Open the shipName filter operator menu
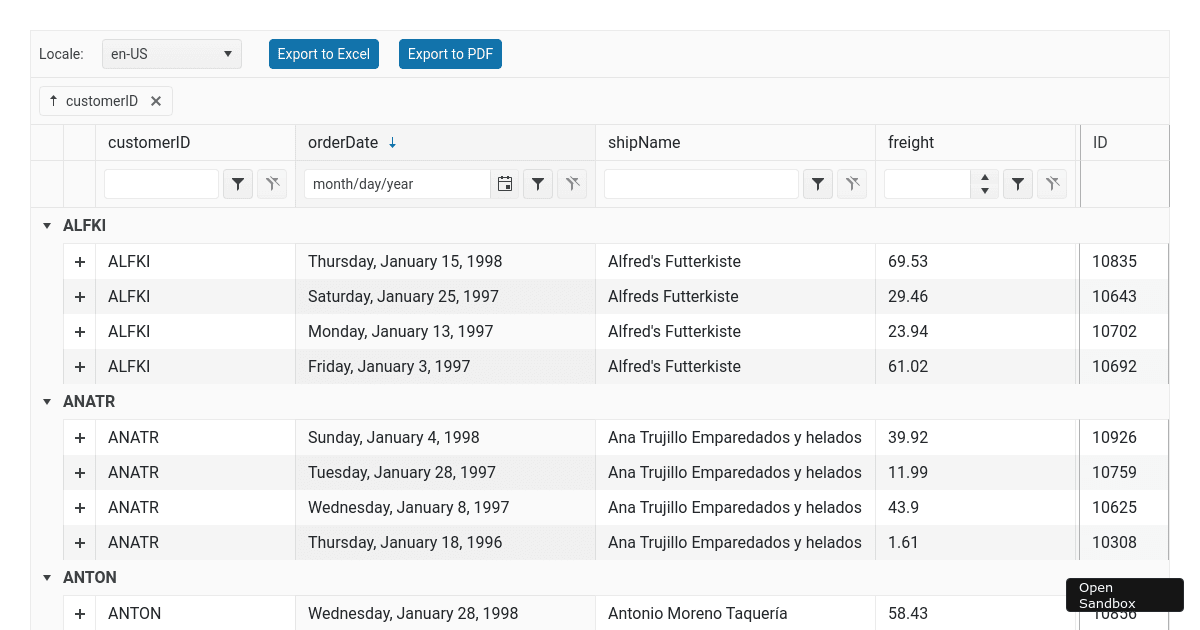 pos(818,184)
